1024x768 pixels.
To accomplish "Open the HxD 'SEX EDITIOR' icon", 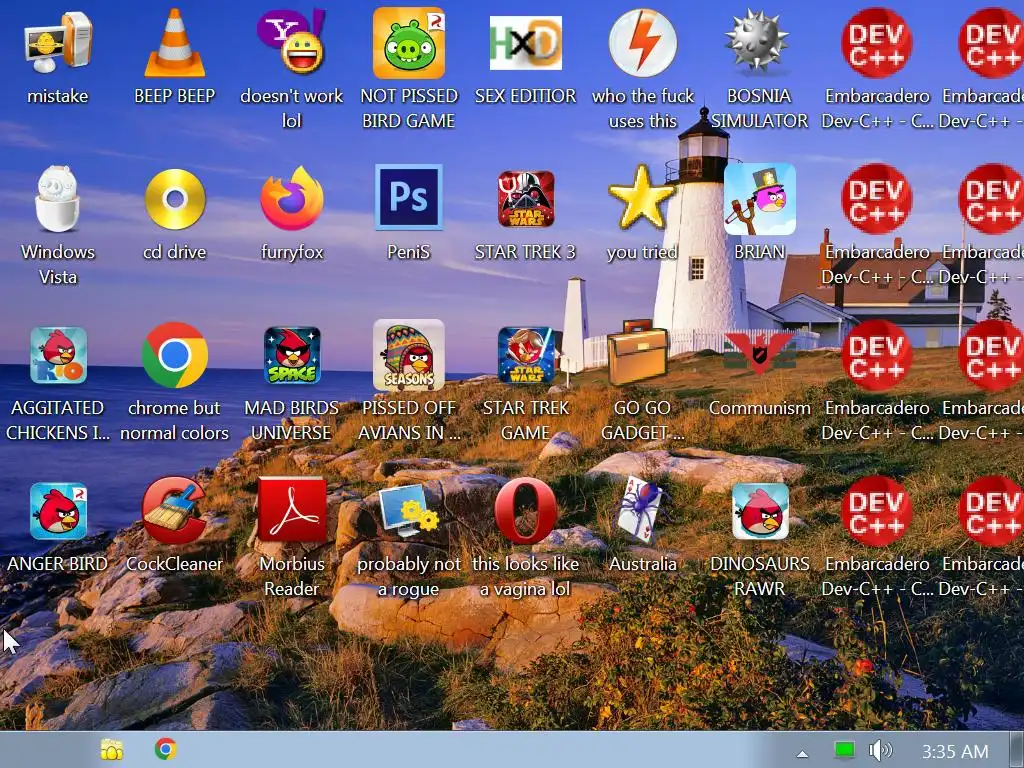I will [526, 43].
